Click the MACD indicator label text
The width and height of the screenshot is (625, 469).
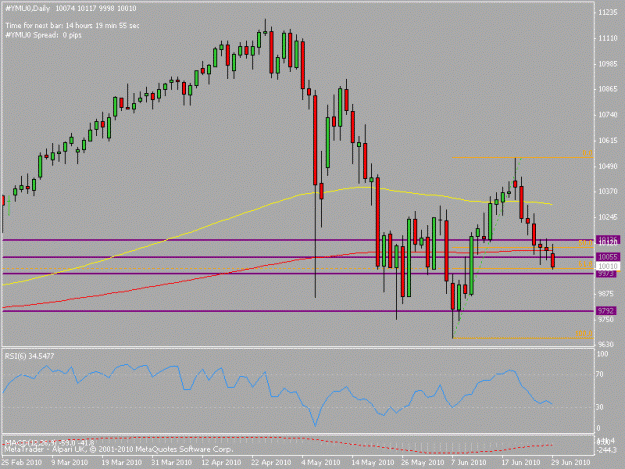click(x=49, y=443)
